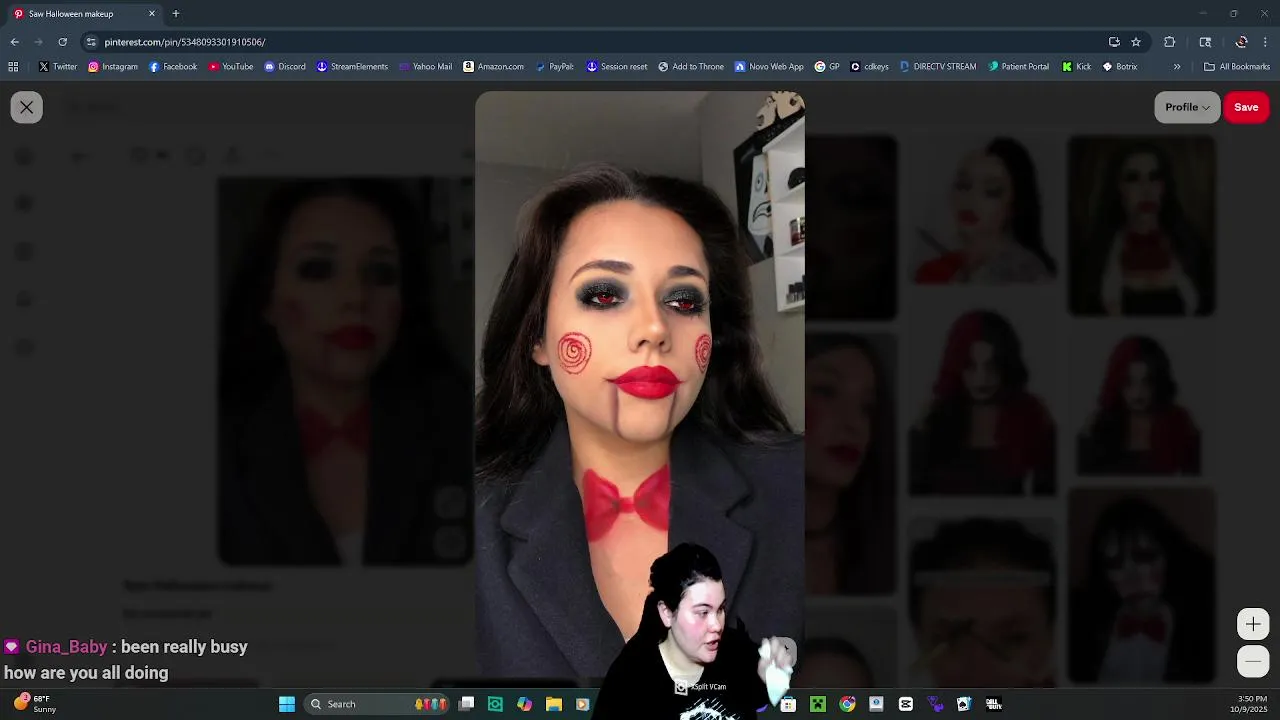Image resolution: width=1280 pixels, height=720 pixels.
Task: Open the DIRECTV STREAM bookmark
Action: 938,67
